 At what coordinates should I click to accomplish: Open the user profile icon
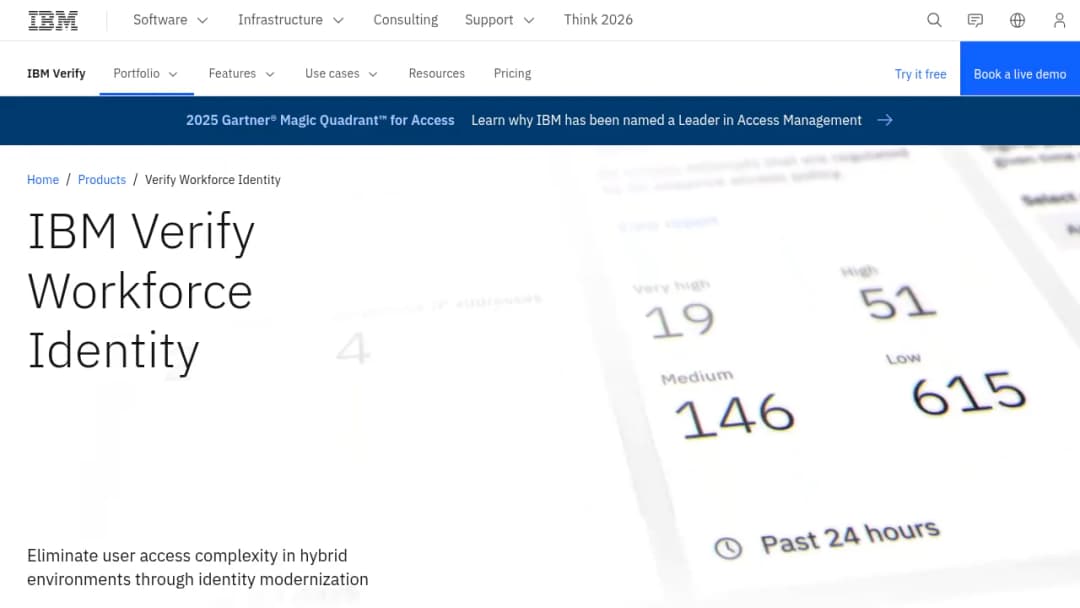[x=1059, y=20]
